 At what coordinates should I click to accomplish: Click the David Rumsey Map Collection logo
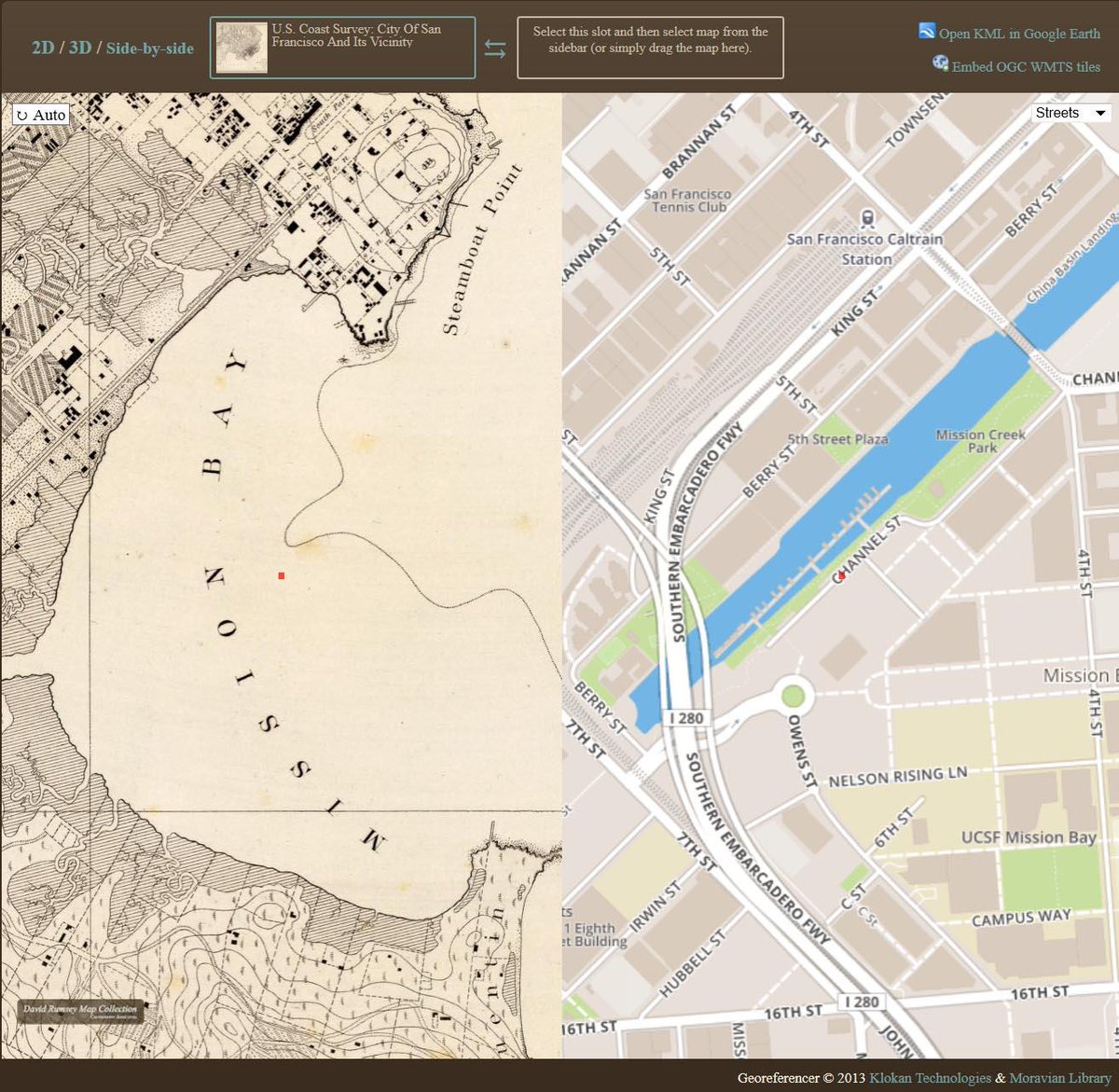pyautogui.click(x=80, y=1011)
